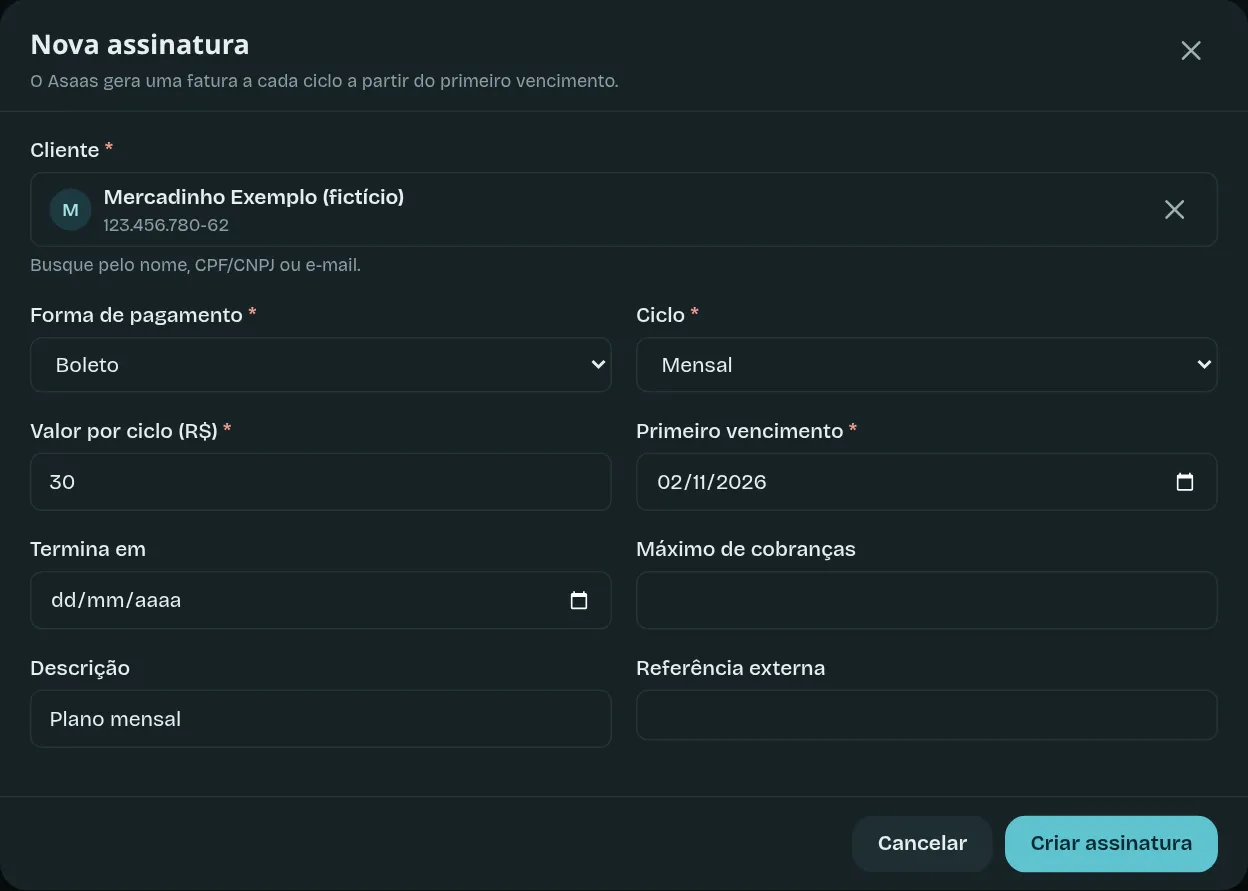Open calendar picker for Termina em

pos(579,600)
